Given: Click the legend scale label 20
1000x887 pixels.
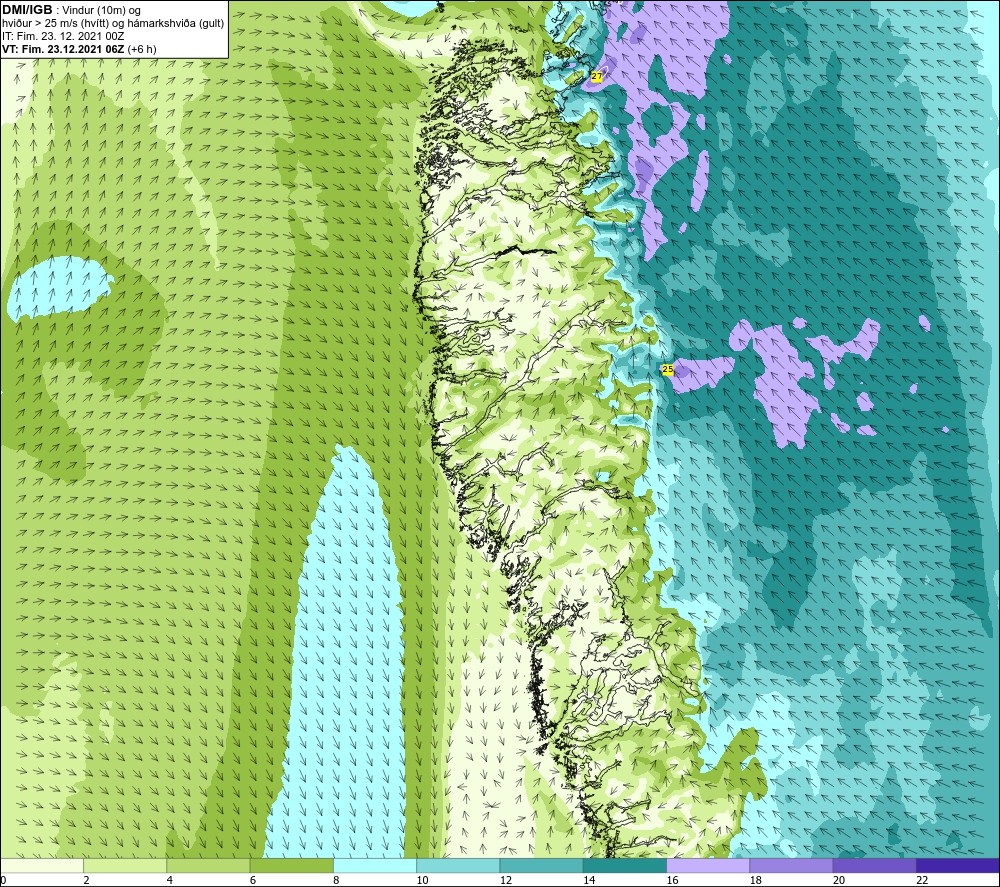Looking at the screenshot, I should [839, 880].
